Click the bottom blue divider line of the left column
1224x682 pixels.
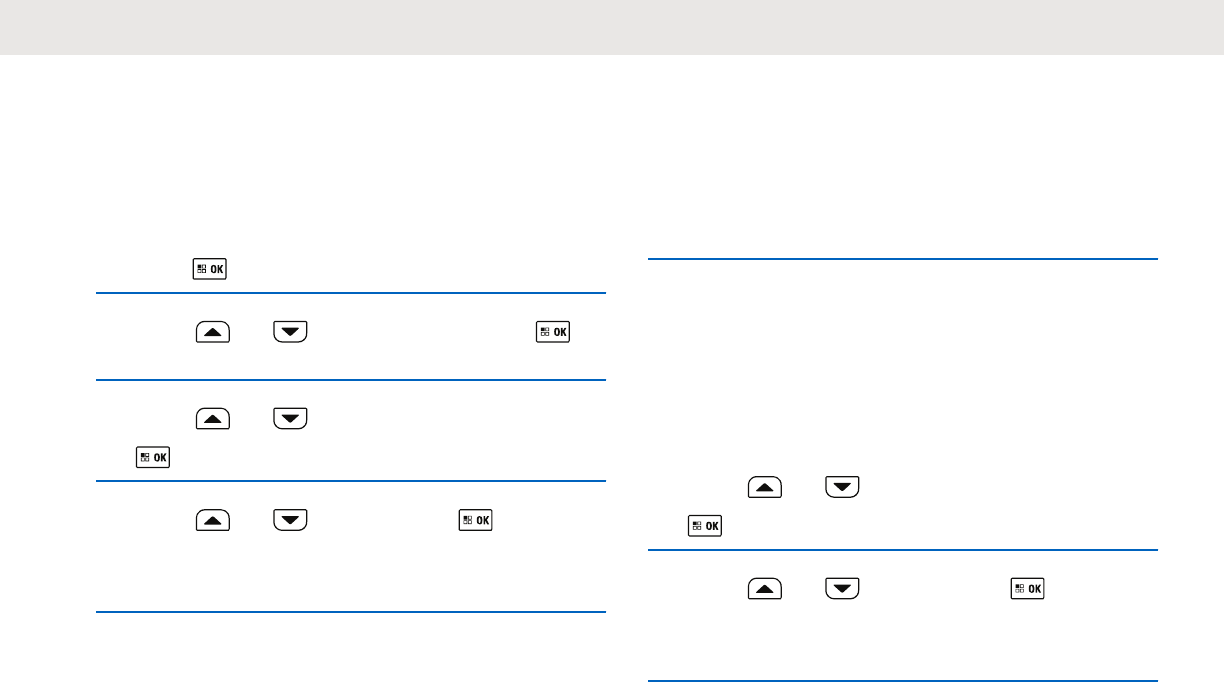click(351, 612)
